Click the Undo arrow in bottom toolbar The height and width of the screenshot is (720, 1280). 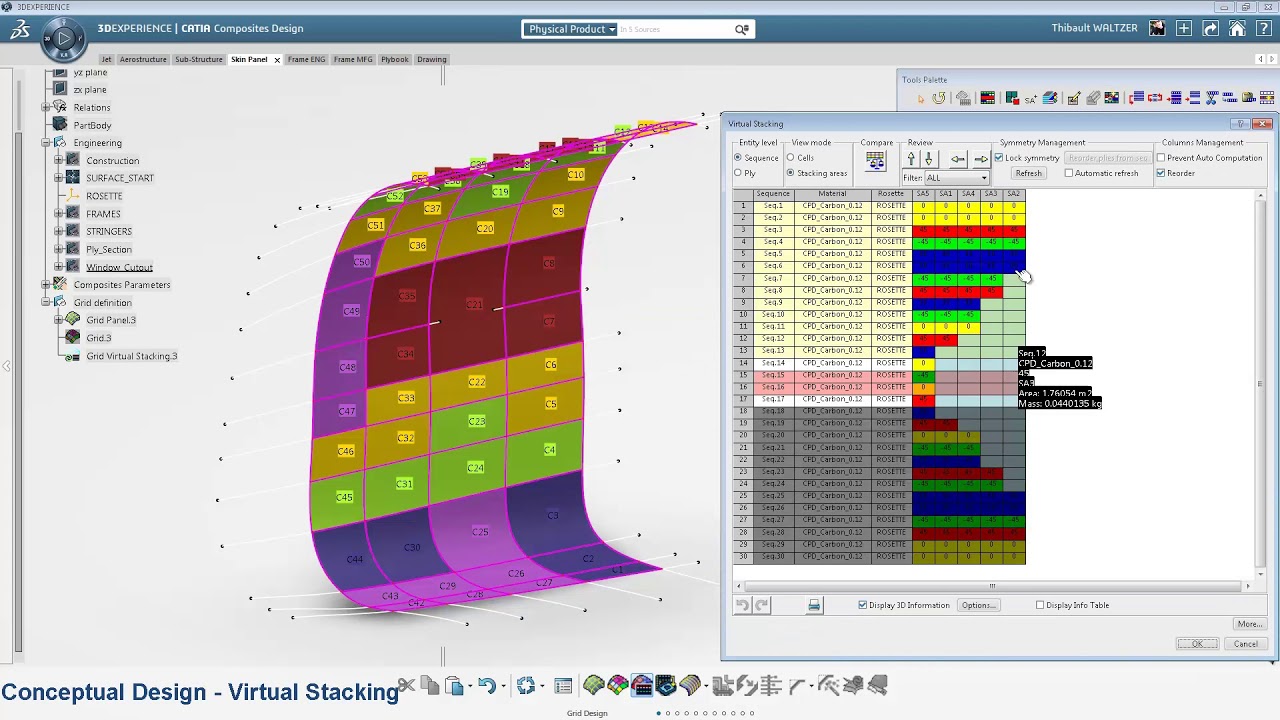click(x=486, y=686)
